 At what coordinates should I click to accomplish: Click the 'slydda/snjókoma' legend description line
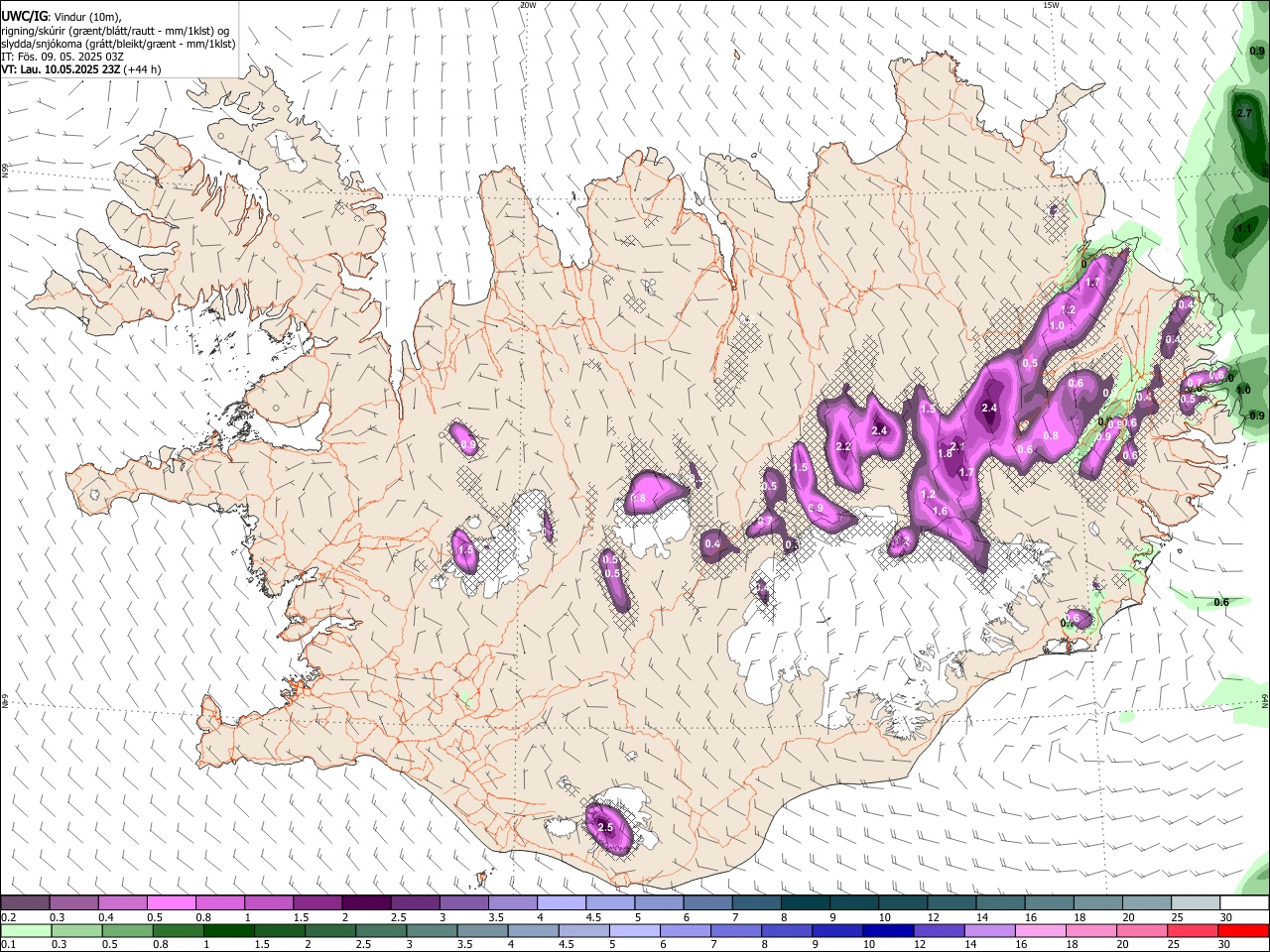[x=118, y=44]
